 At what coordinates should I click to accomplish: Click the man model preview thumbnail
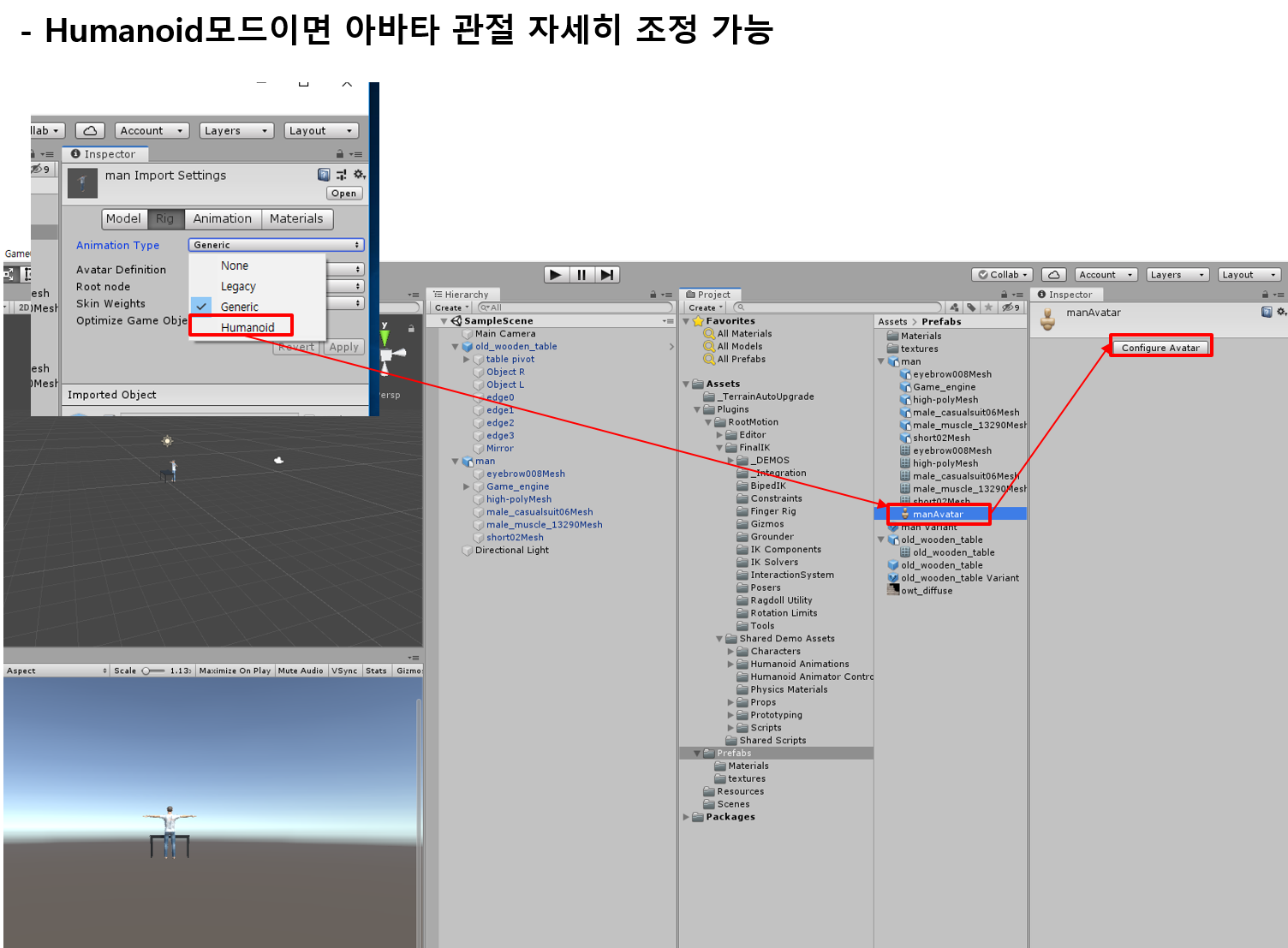point(83,182)
